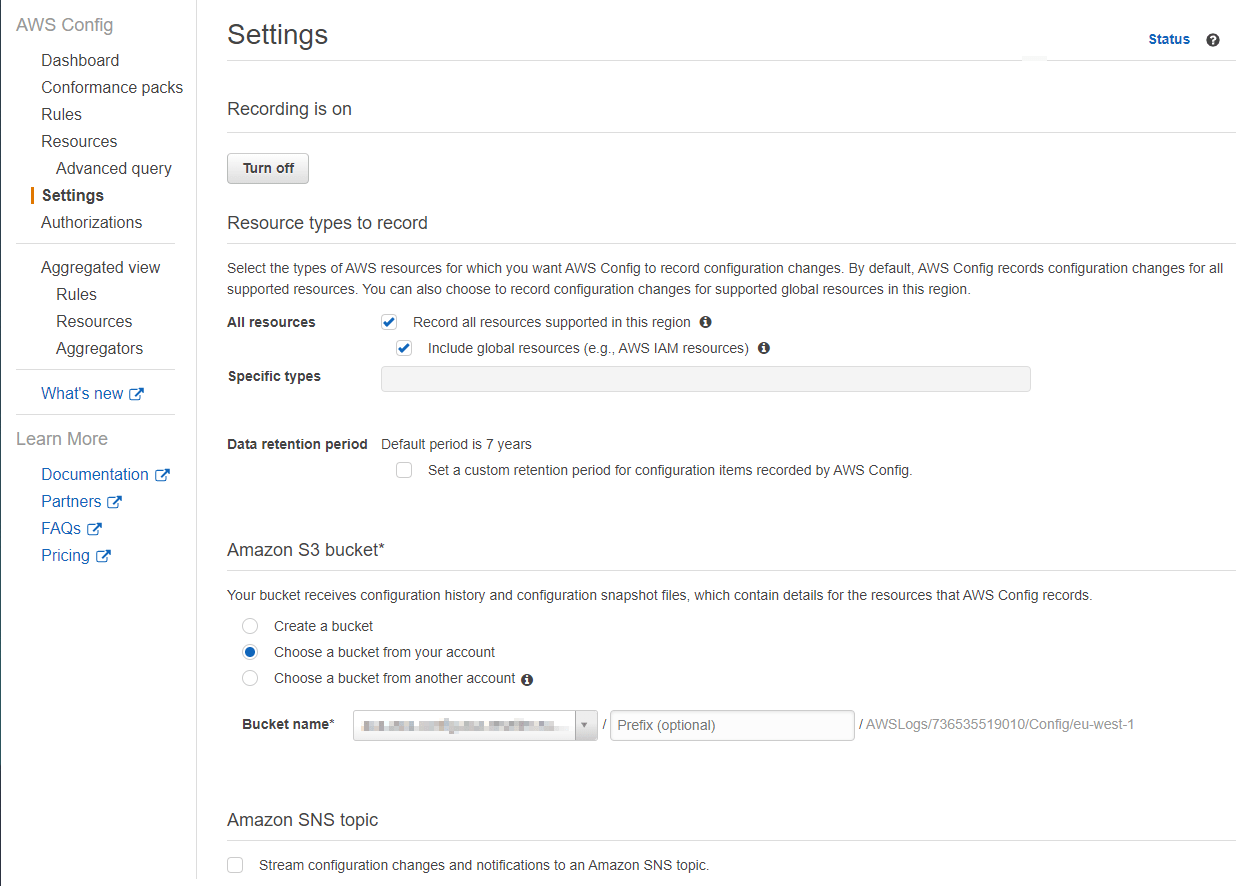The width and height of the screenshot is (1247, 886).
Task: Open the Bucket name dropdown arrow
Action: click(x=585, y=725)
